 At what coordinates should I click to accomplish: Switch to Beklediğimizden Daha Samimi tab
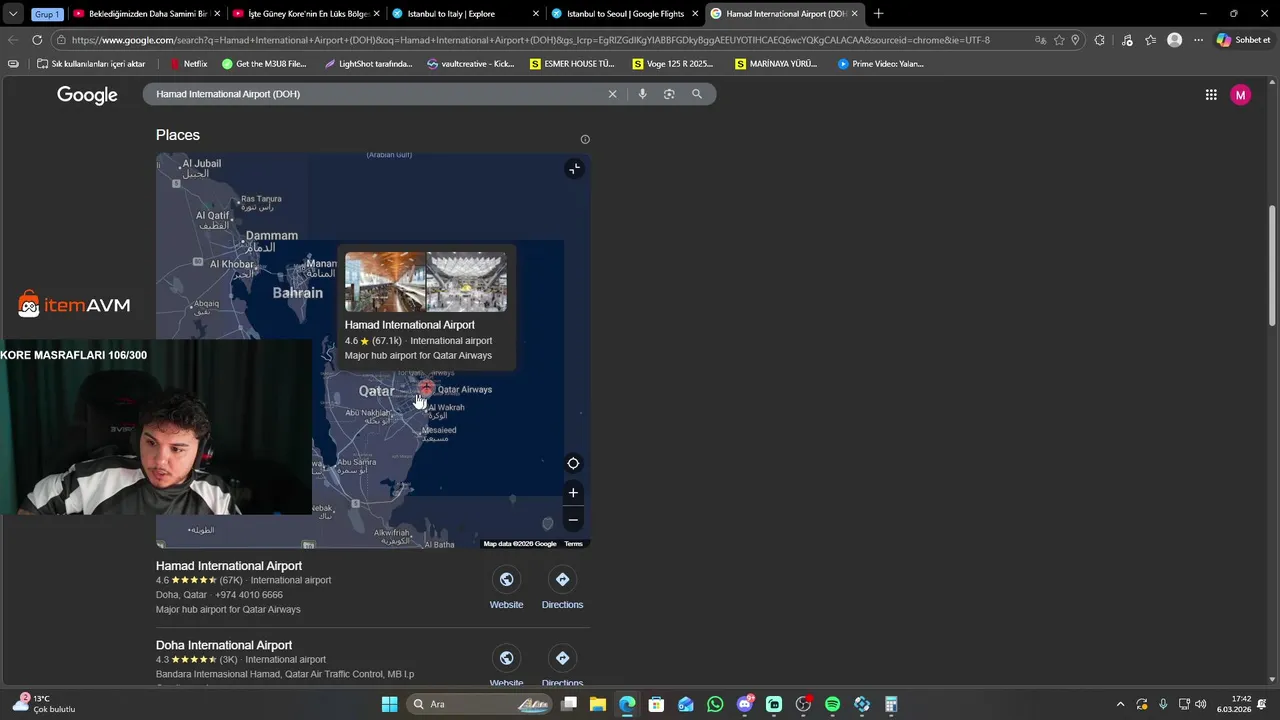coord(146,14)
